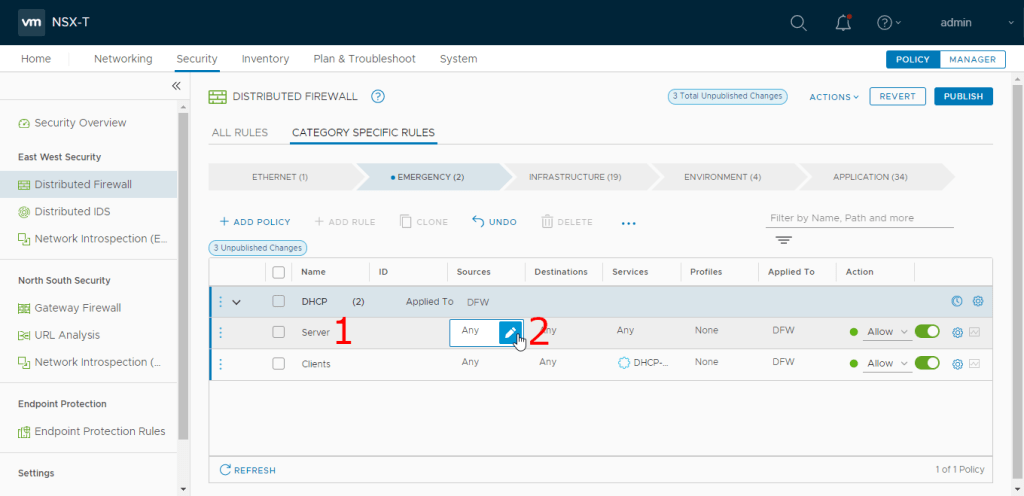Viewport: 1024px width, 496px height.
Task: Click the Revert button
Action: point(897,97)
